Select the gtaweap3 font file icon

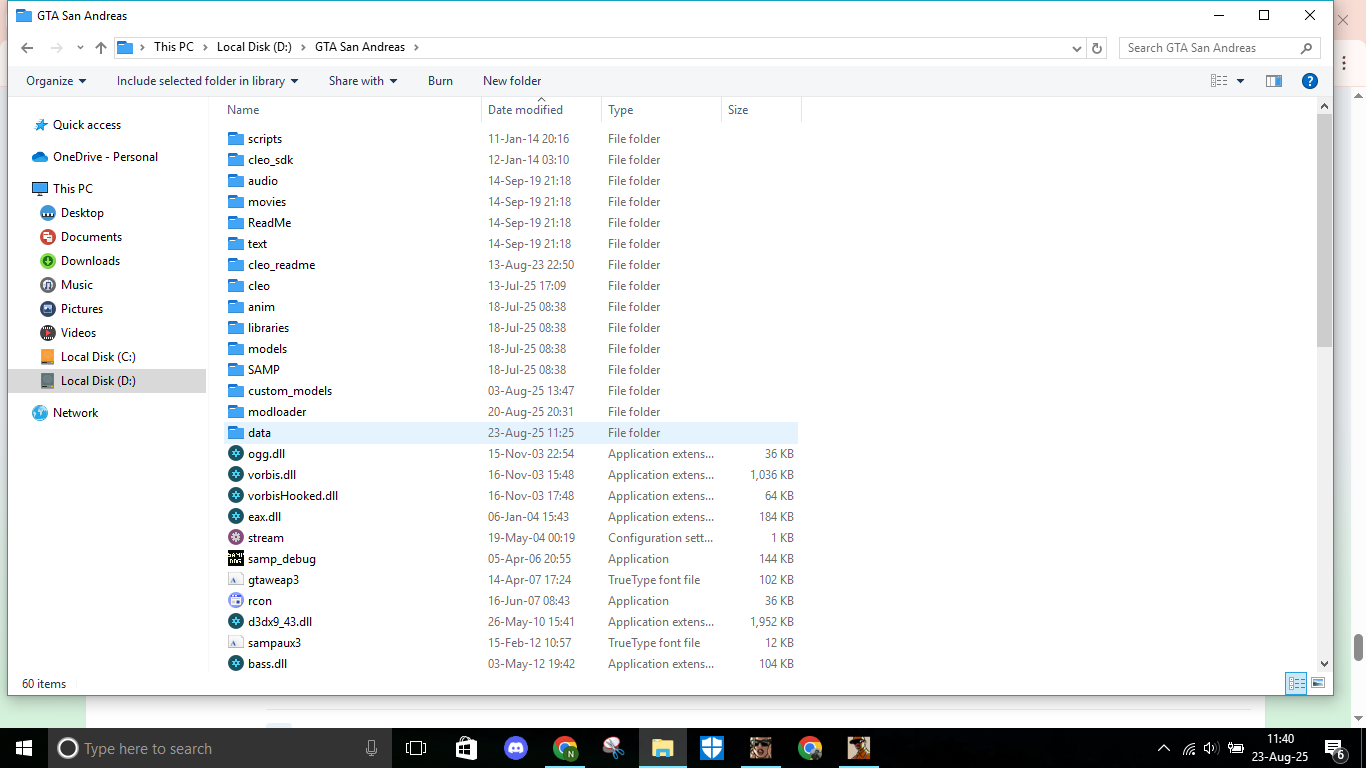pyautogui.click(x=236, y=580)
